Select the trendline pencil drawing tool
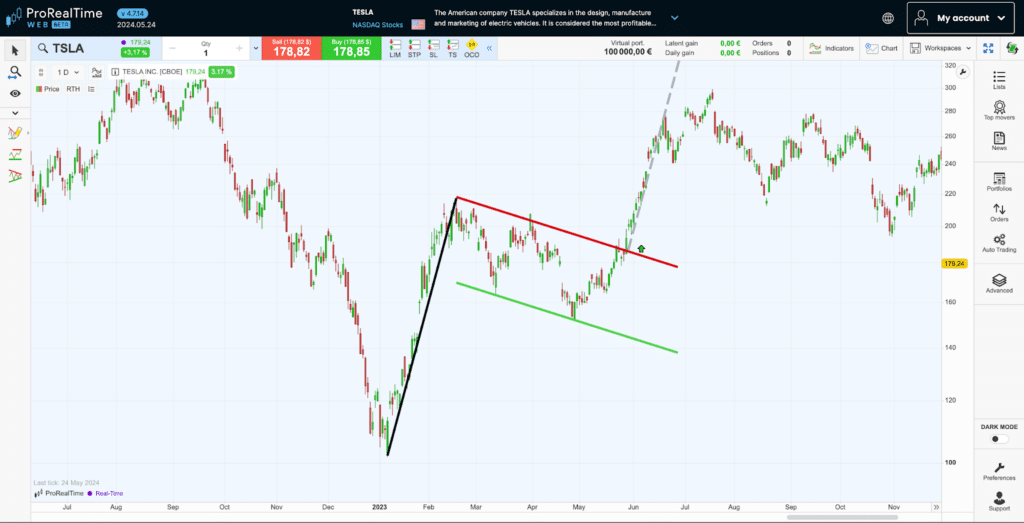The height and width of the screenshot is (523, 1024). pyautogui.click(x=15, y=133)
